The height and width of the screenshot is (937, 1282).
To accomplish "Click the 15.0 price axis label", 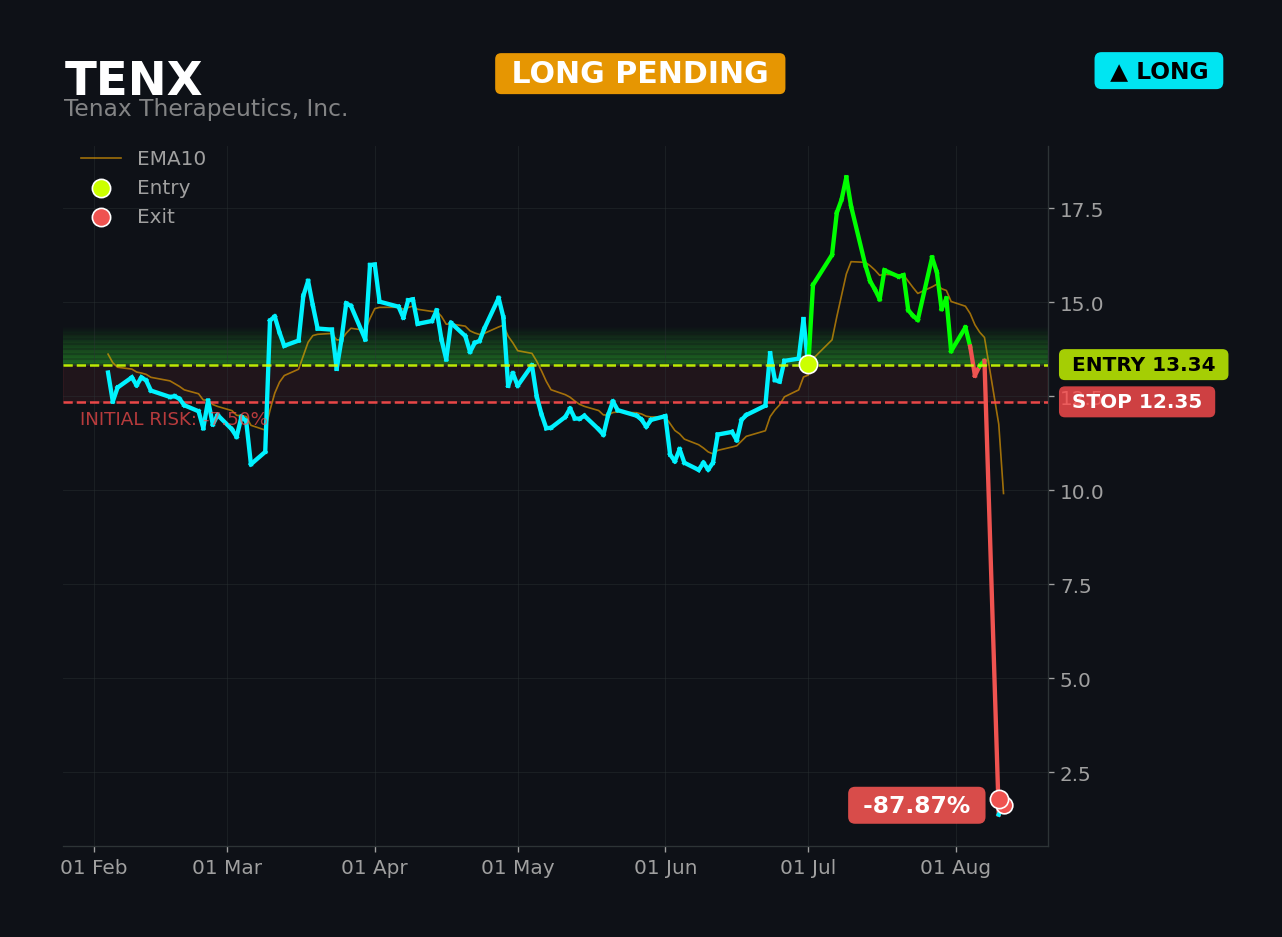I will 1082,304.
